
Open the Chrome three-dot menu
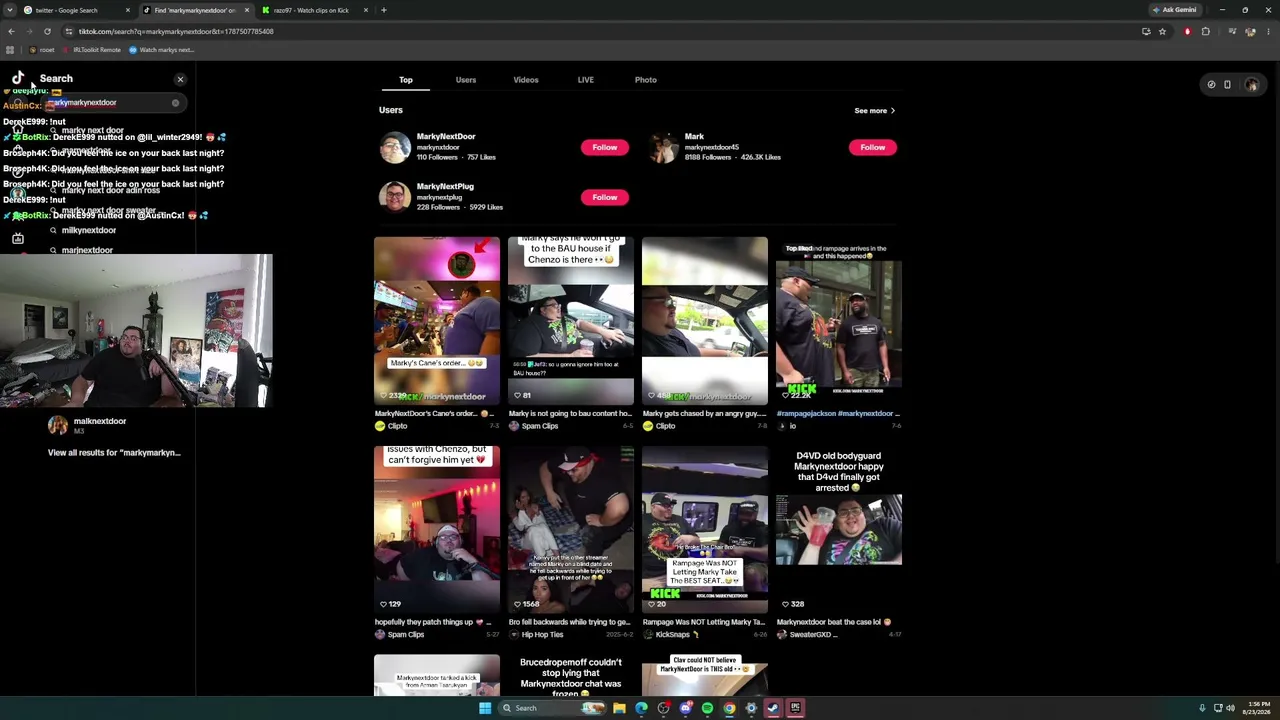tap(1268, 32)
